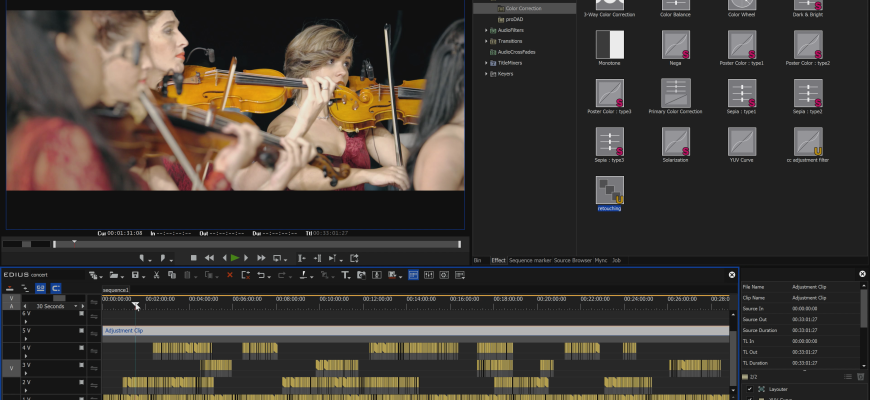The height and width of the screenshot is (400, 870).
Task: Open the vectorscope/waveform monitor icon
Action: [x=444, y=275]
